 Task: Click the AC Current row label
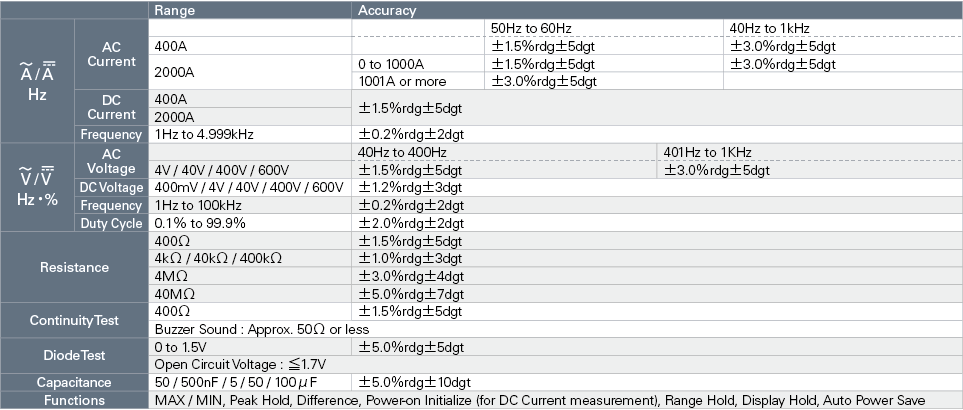(112, 55)
